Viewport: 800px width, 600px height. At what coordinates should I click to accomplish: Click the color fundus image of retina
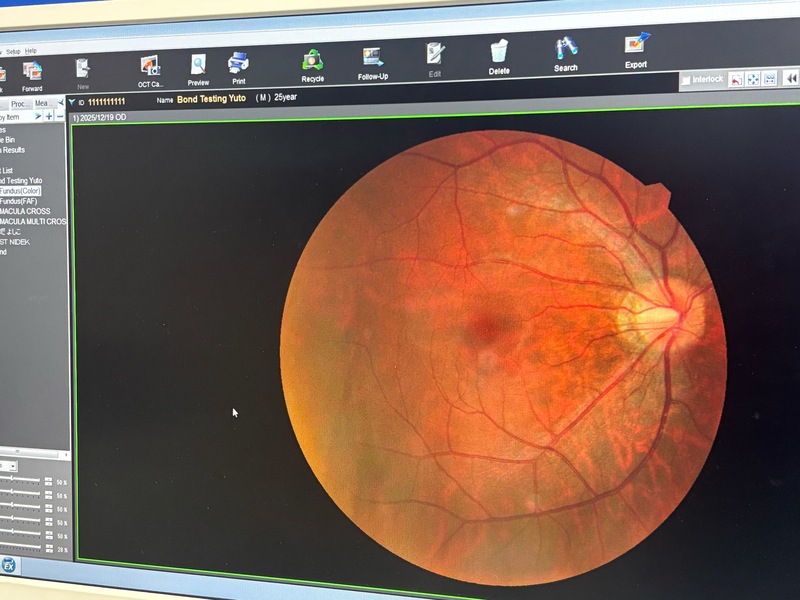coord(500,350)
